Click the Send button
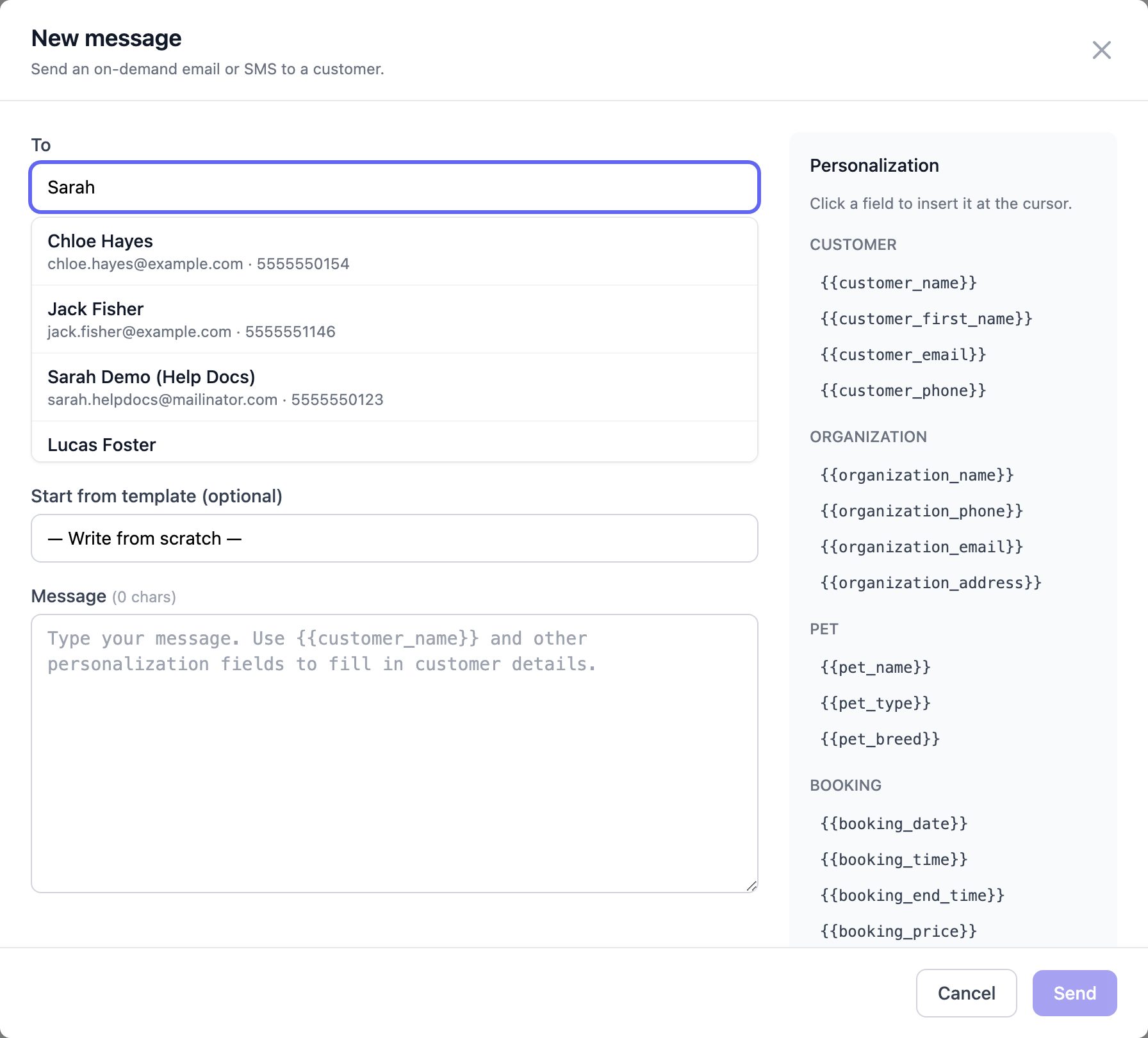 1074,993
